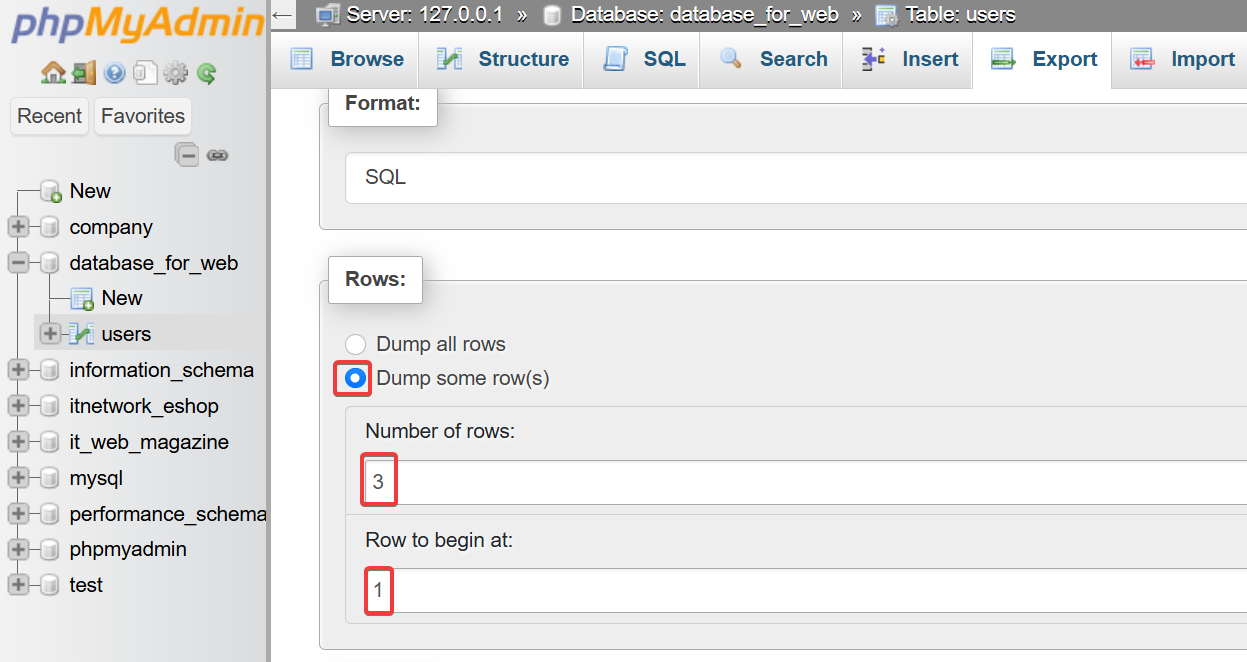Screen dimensions: 1247x662
Task: Click the Favorites button
Action: (x=143, y=116)
